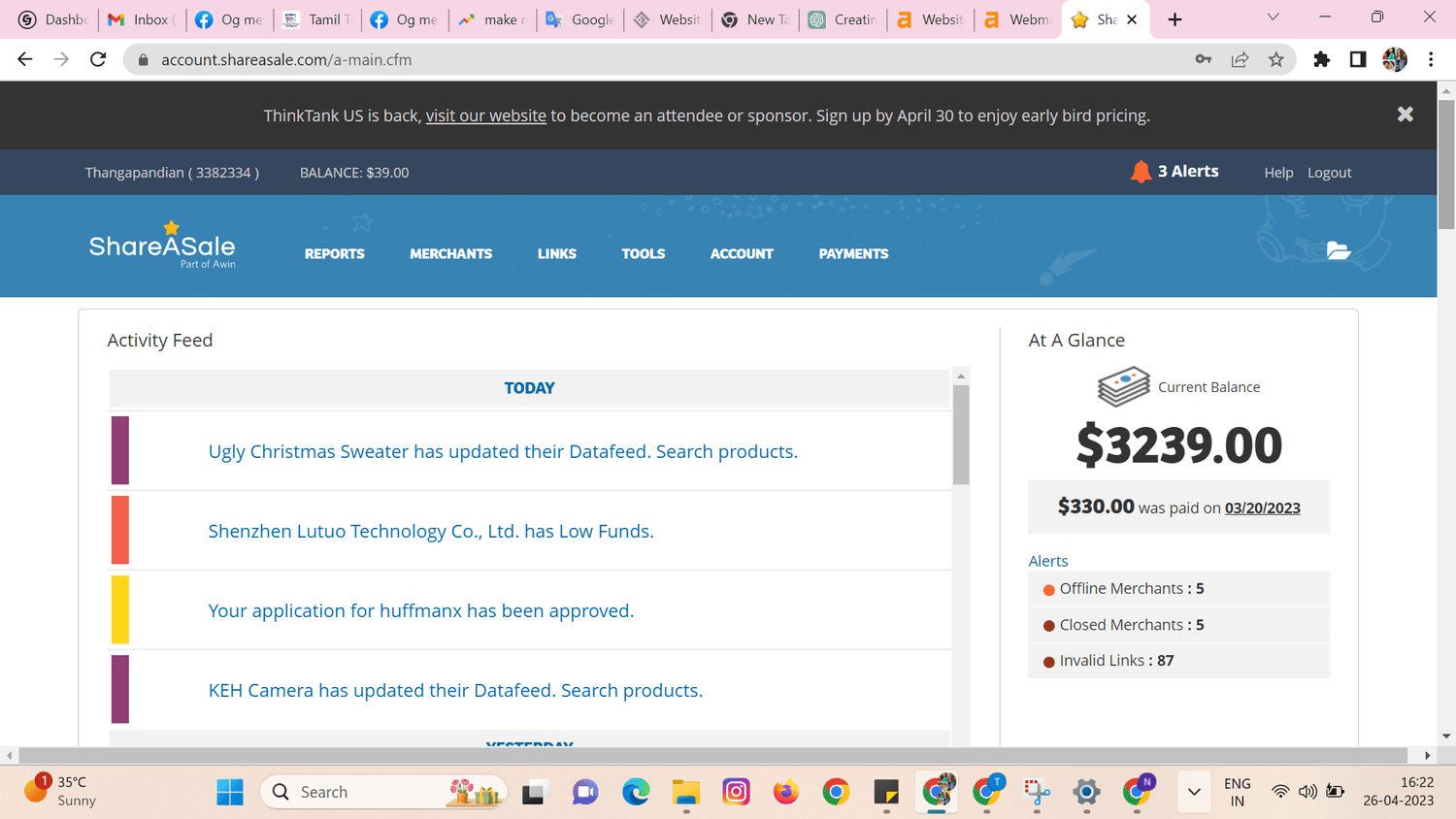Click Offline Merchants : 5 alert
This screenshot has height=819, width=1456.
[x=1178, y=588]
